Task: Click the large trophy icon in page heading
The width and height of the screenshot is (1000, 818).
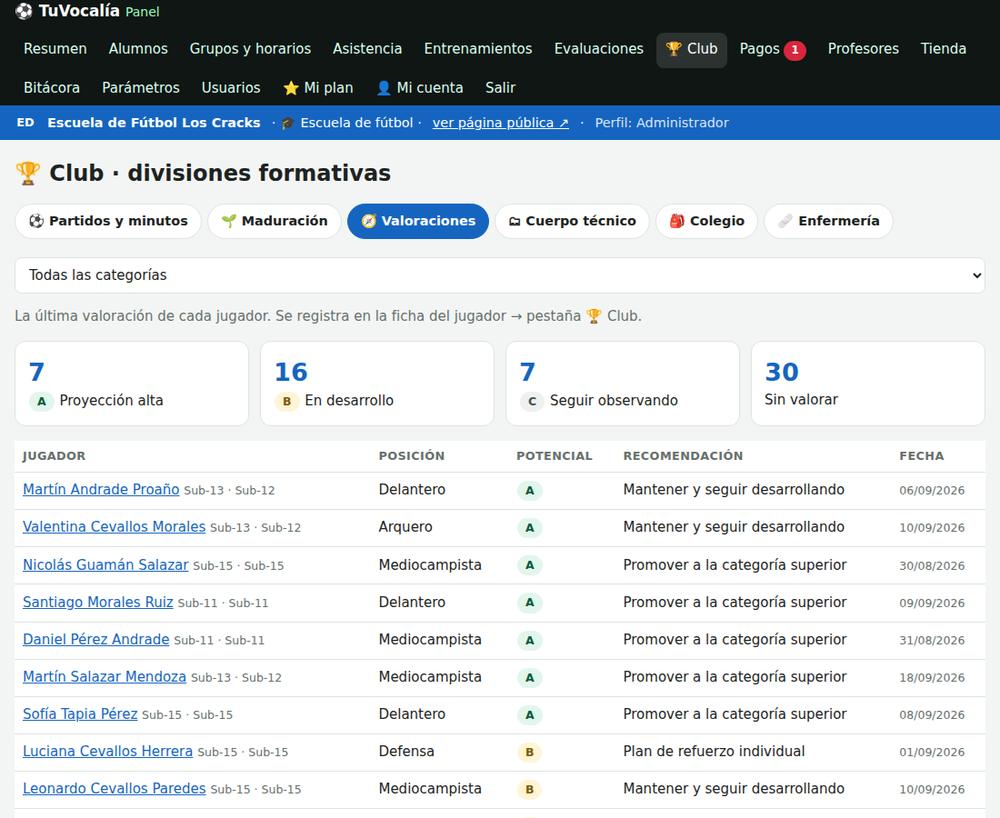Action: click(27, 173)
